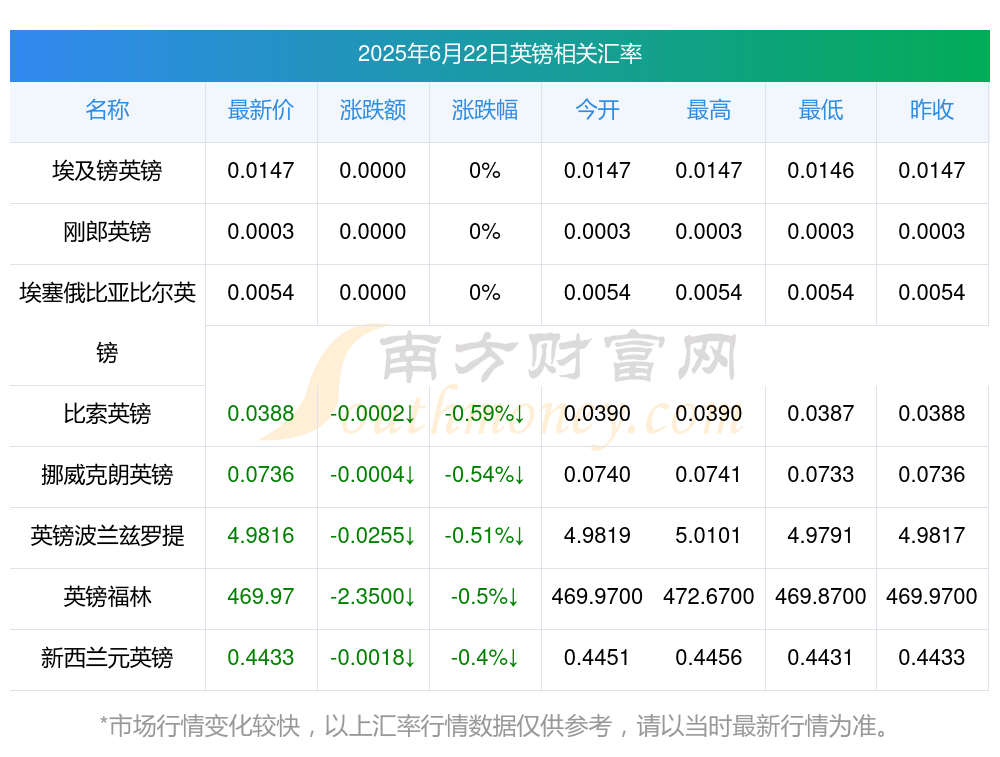Select the 最低 column header
Viewport: 1000px width, 757px height.
[x=821, y=110]
